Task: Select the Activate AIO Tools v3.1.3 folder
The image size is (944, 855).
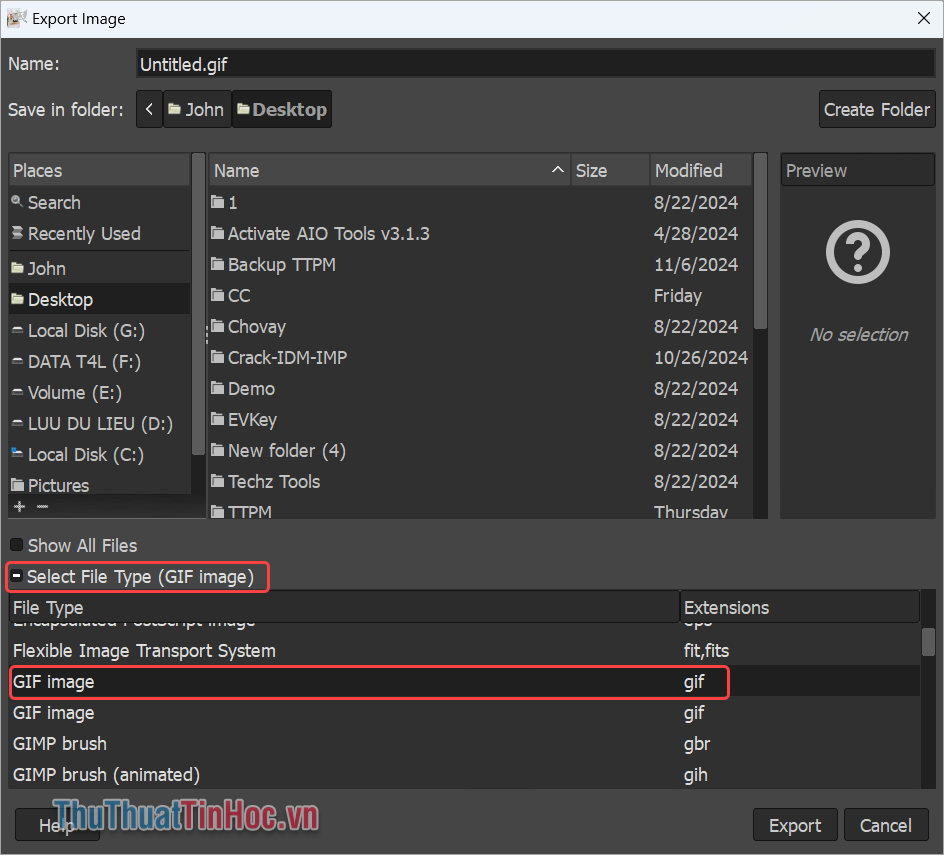Action: click(480, 233)
